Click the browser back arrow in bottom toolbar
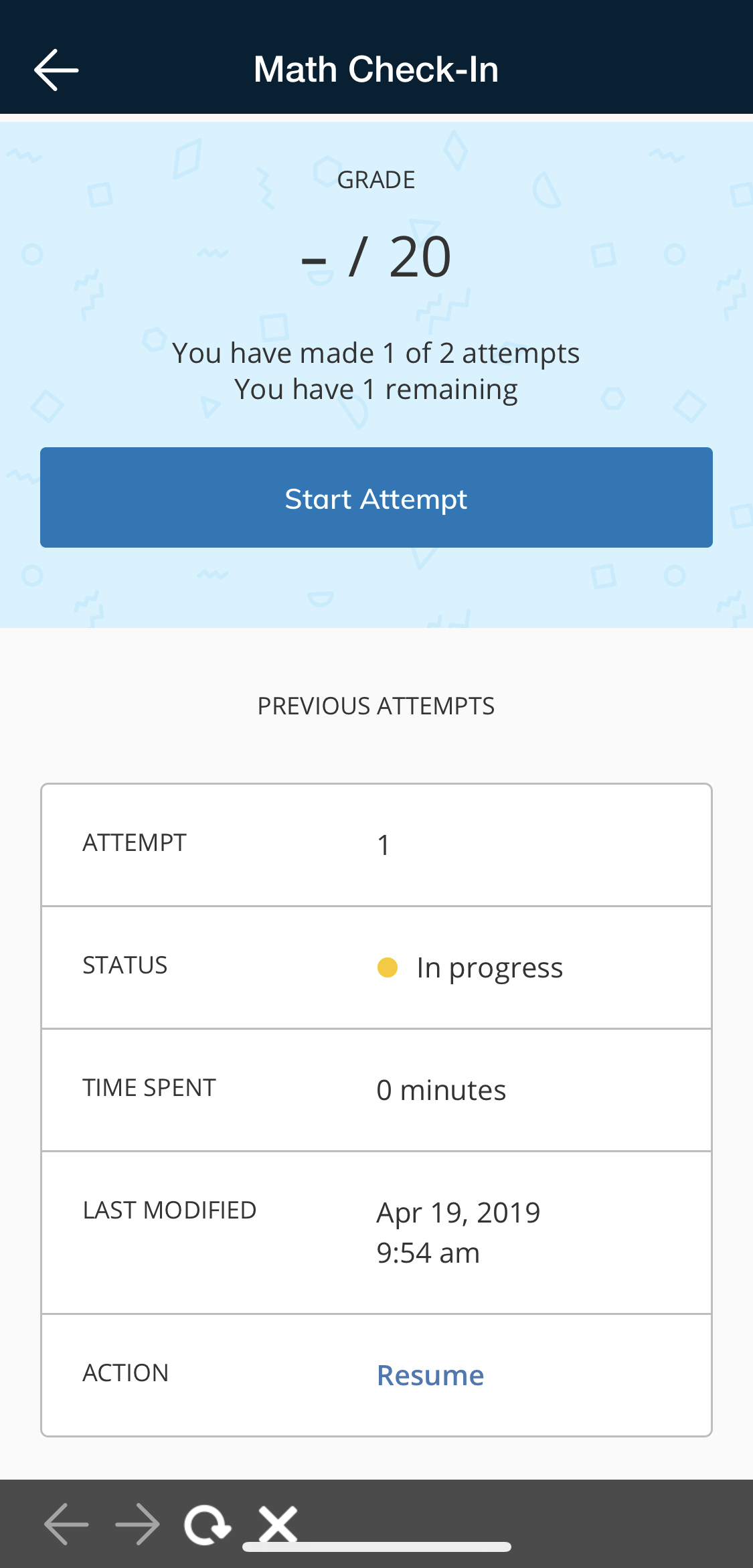Image resolution: width=753 pixels, height=1568 pixels. coord(66,1524)
